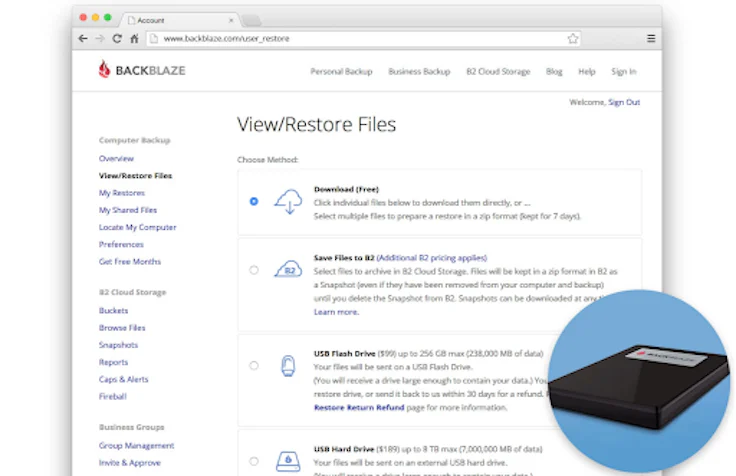736x476 pixels.
Task: Open My Restores sidebar link
Action: pyautogui.click(x=122, y=193)
